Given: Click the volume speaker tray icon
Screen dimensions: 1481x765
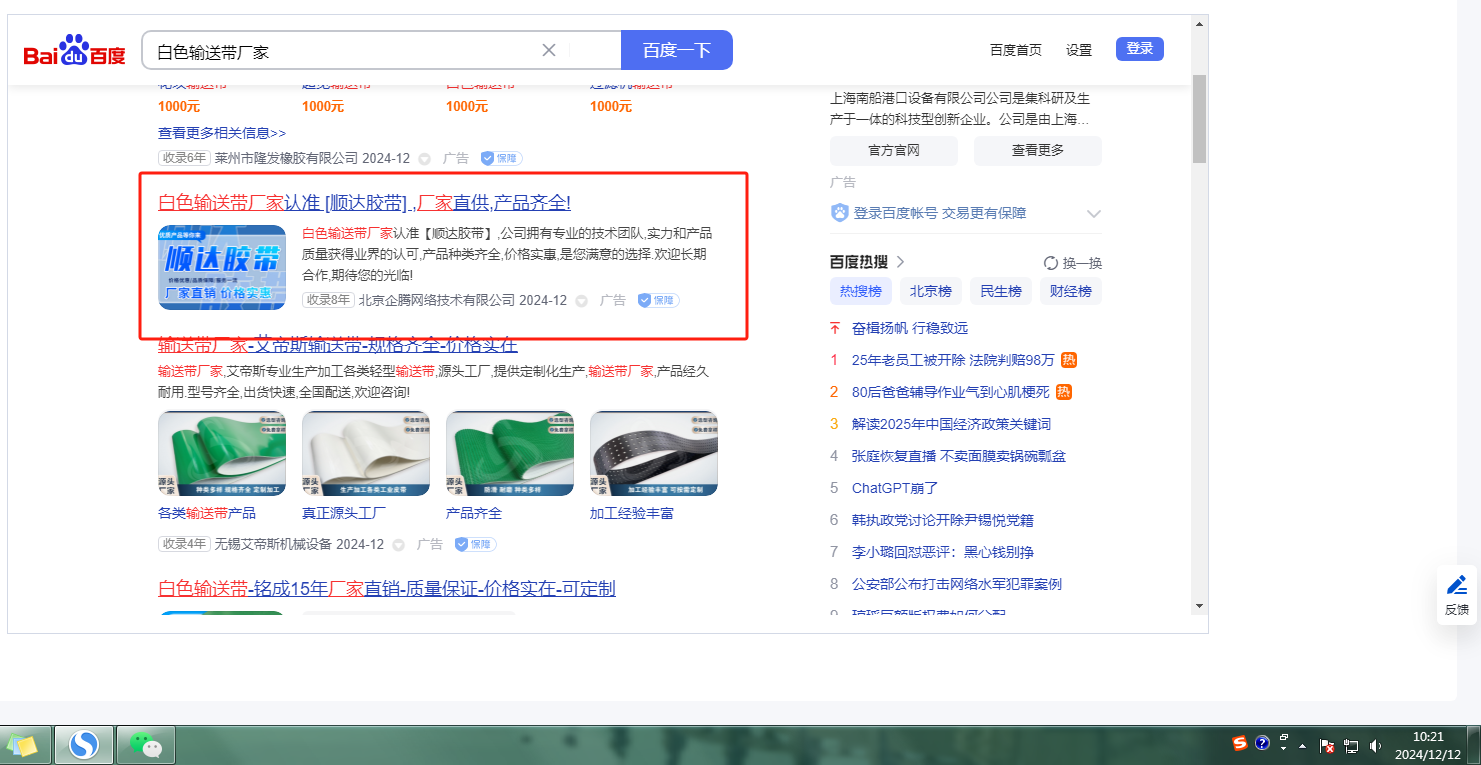Looking at the screenshot, I should (x=1375, y=746).
